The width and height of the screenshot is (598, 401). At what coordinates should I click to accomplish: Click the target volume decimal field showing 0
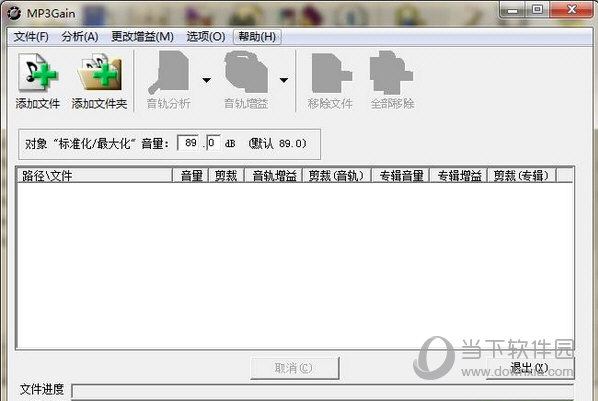click(x=213, y=143)
